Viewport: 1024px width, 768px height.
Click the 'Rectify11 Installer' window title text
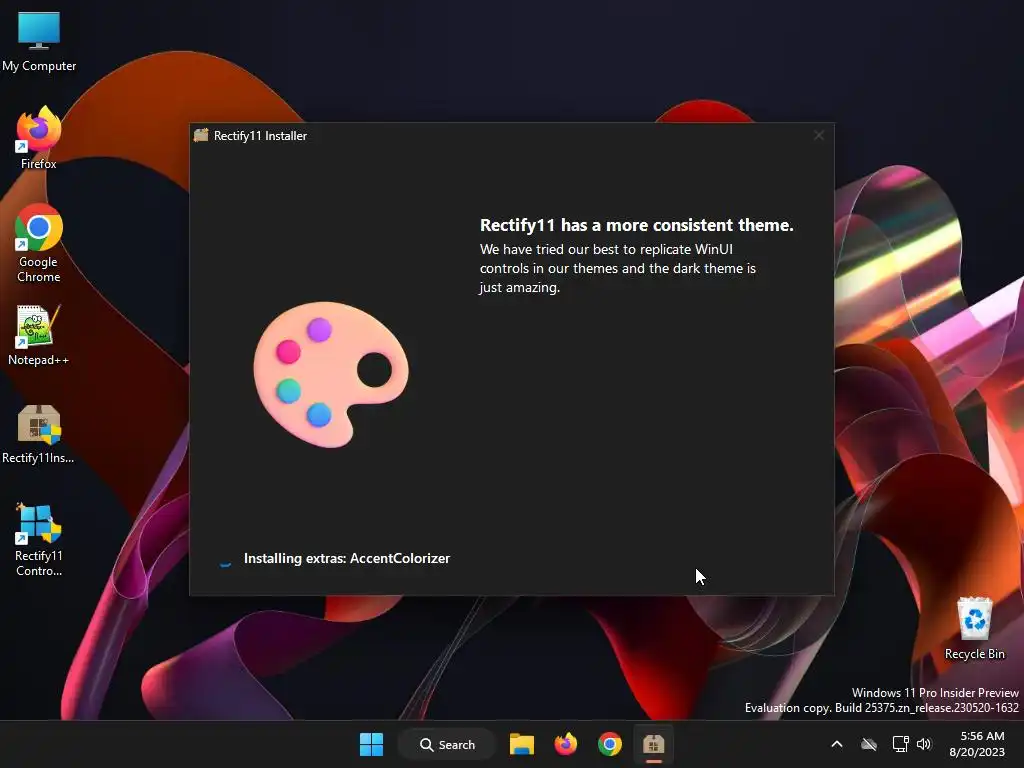coord(260,136)
